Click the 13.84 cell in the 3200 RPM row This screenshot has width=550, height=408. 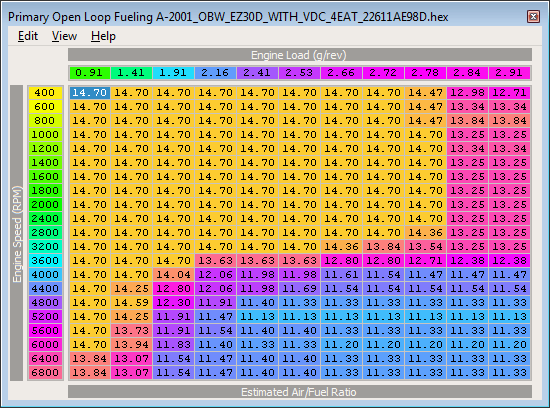tap(383, 247)
